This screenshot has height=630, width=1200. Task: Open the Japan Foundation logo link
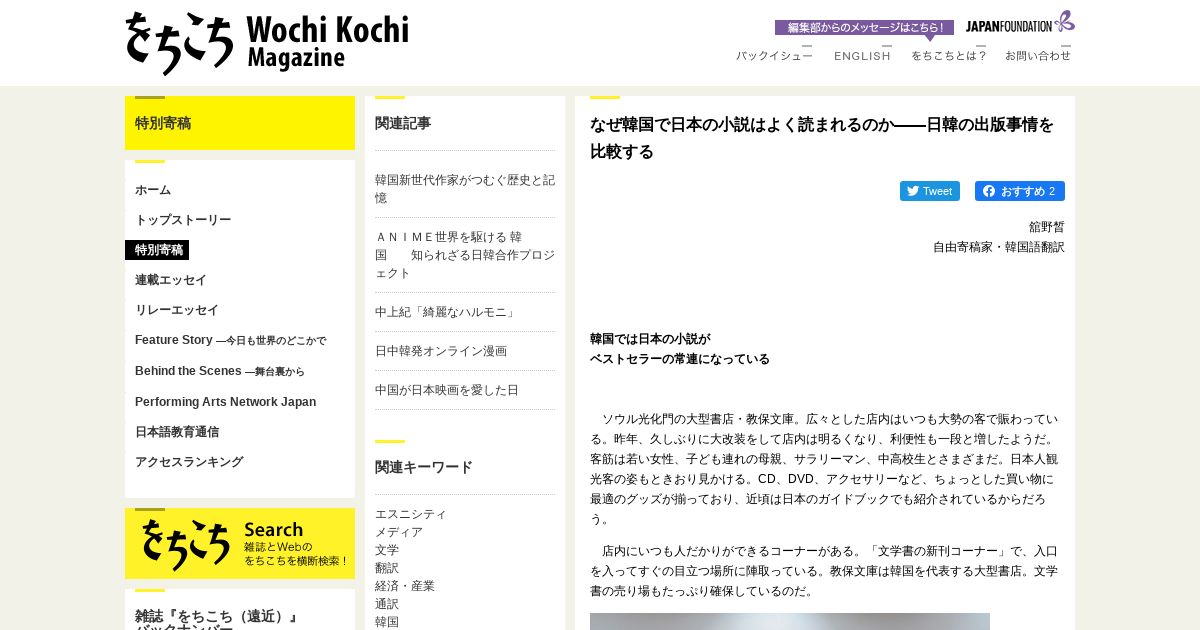tap(1020, 23)
